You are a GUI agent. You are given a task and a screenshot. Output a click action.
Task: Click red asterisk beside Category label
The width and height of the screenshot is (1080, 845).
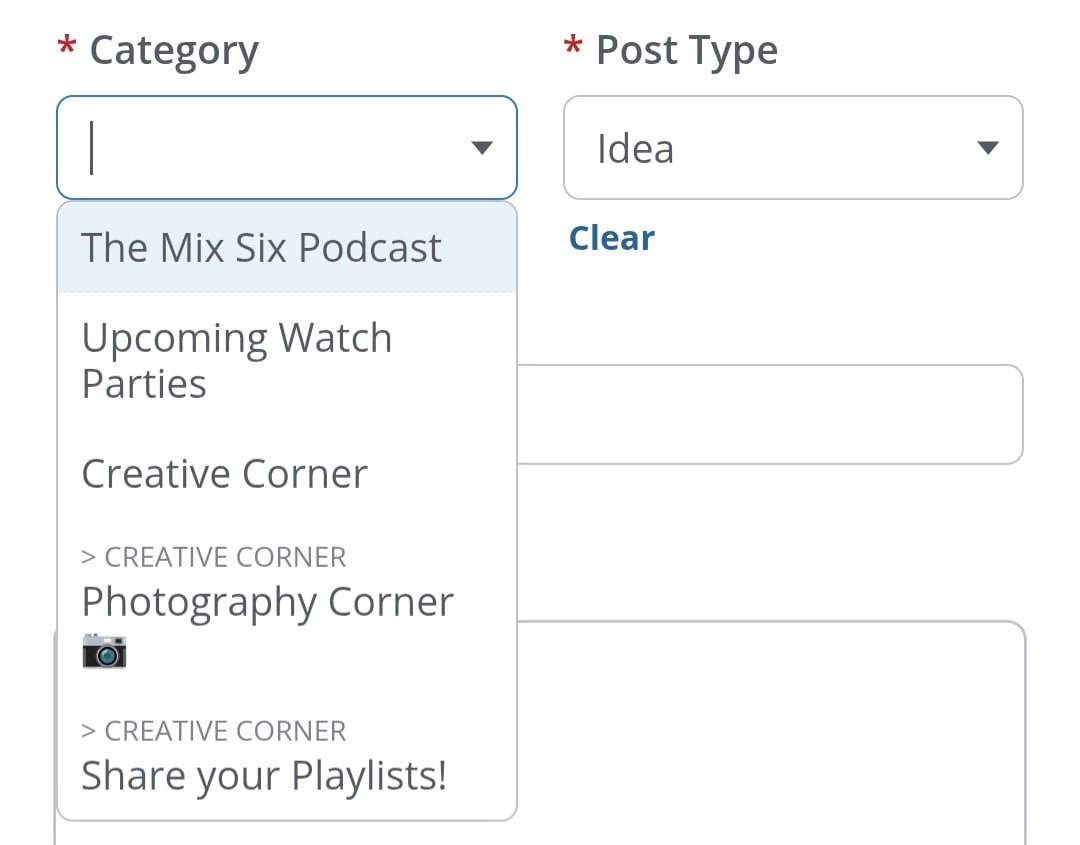point(67,48)
